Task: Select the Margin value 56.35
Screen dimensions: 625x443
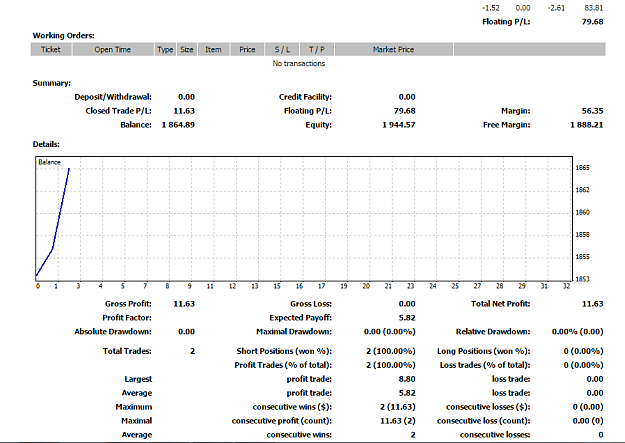Action: [x=592, y=111]
